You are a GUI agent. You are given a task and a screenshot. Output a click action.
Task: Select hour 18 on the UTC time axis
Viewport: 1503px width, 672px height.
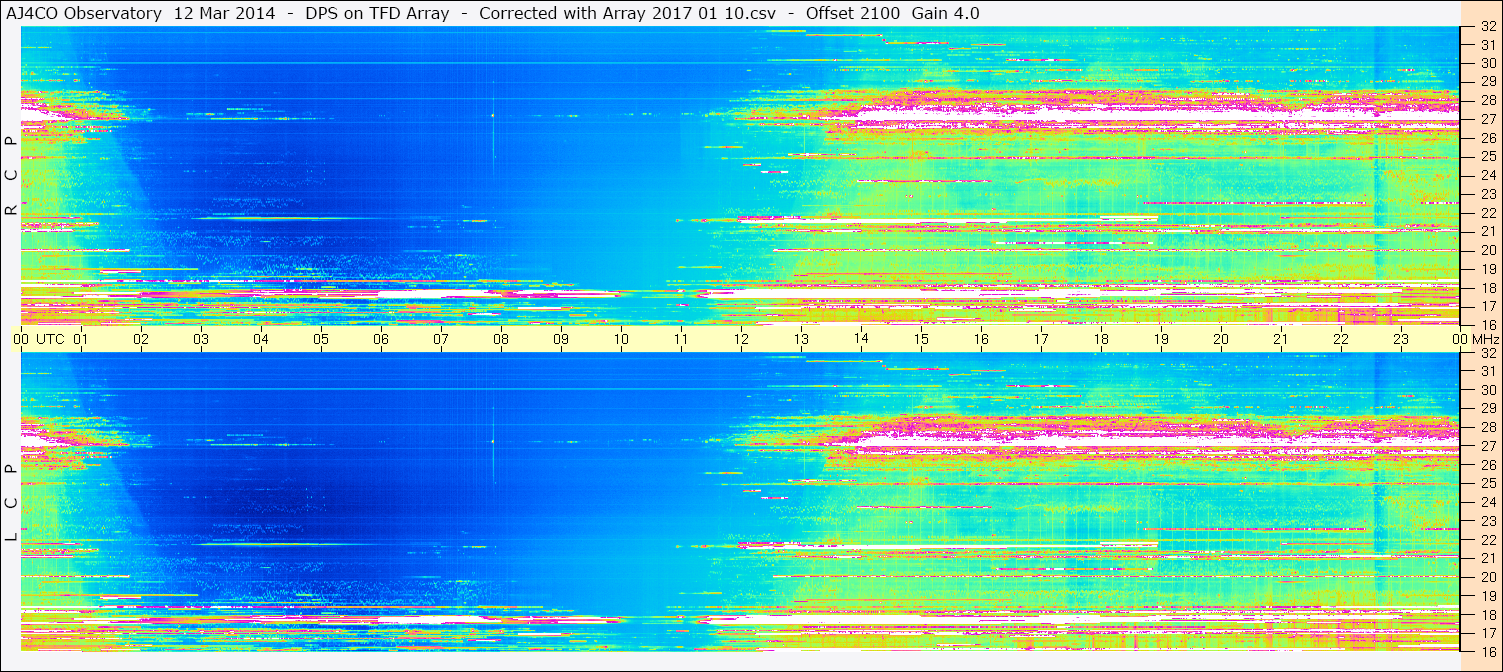click(1101, 339)
